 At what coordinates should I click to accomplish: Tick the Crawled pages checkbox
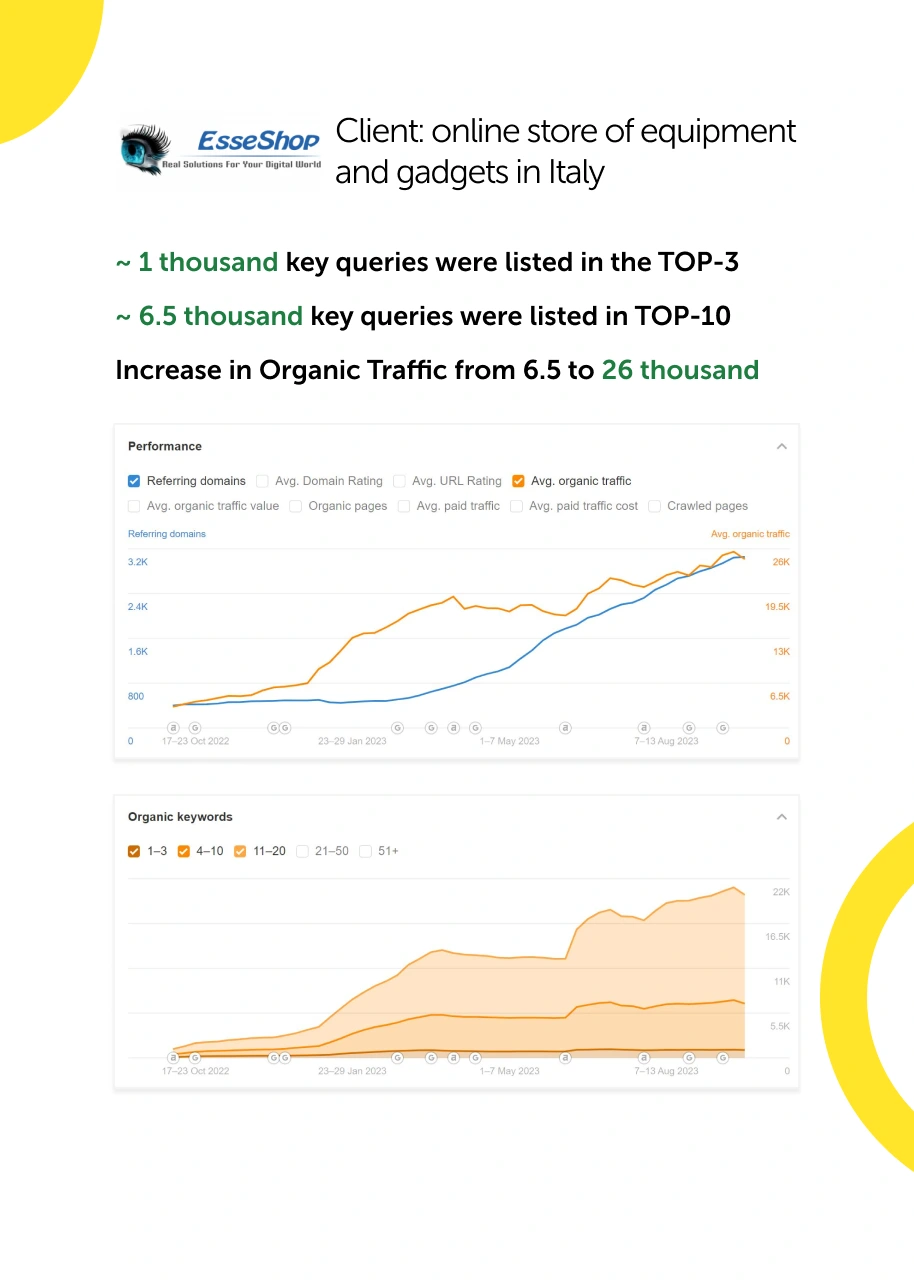pos(654,506)
